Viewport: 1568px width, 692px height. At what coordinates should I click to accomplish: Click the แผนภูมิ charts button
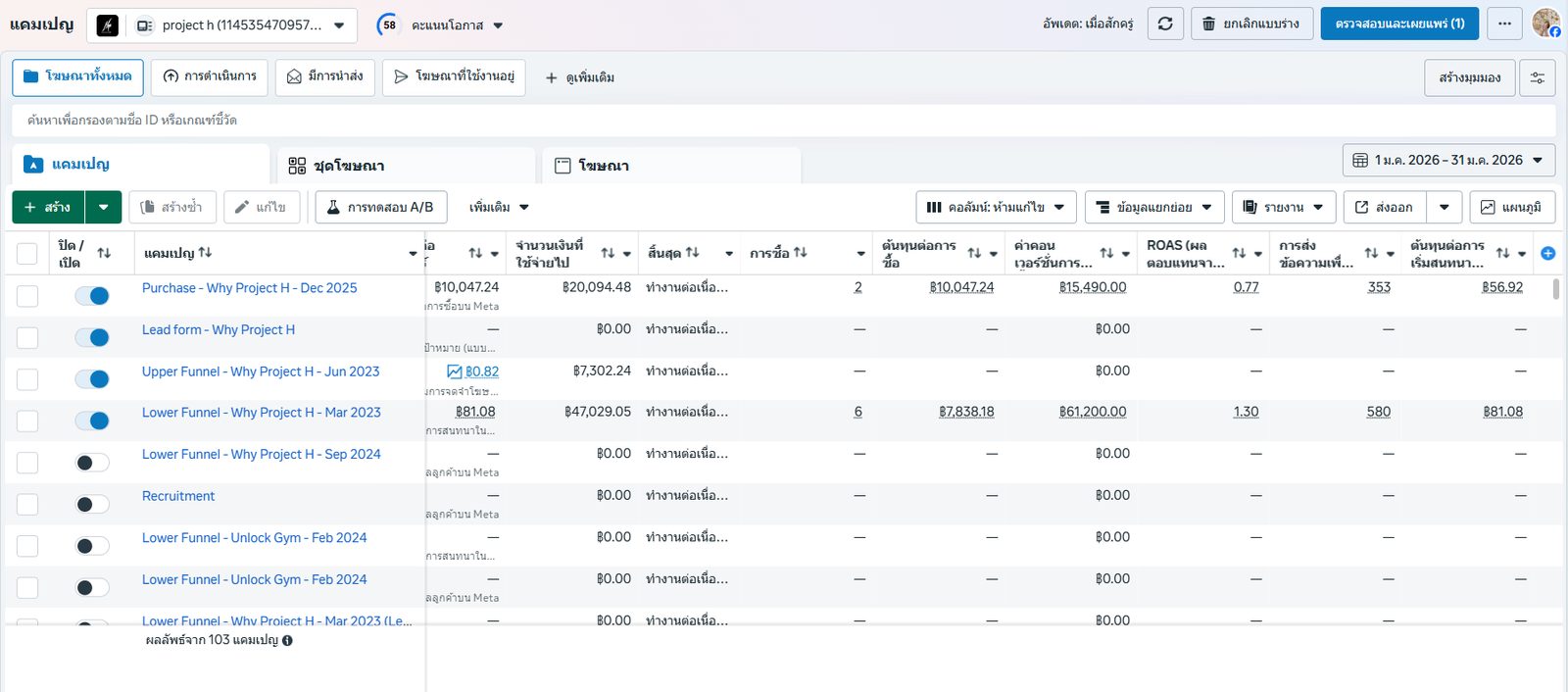pos(1512,207)
